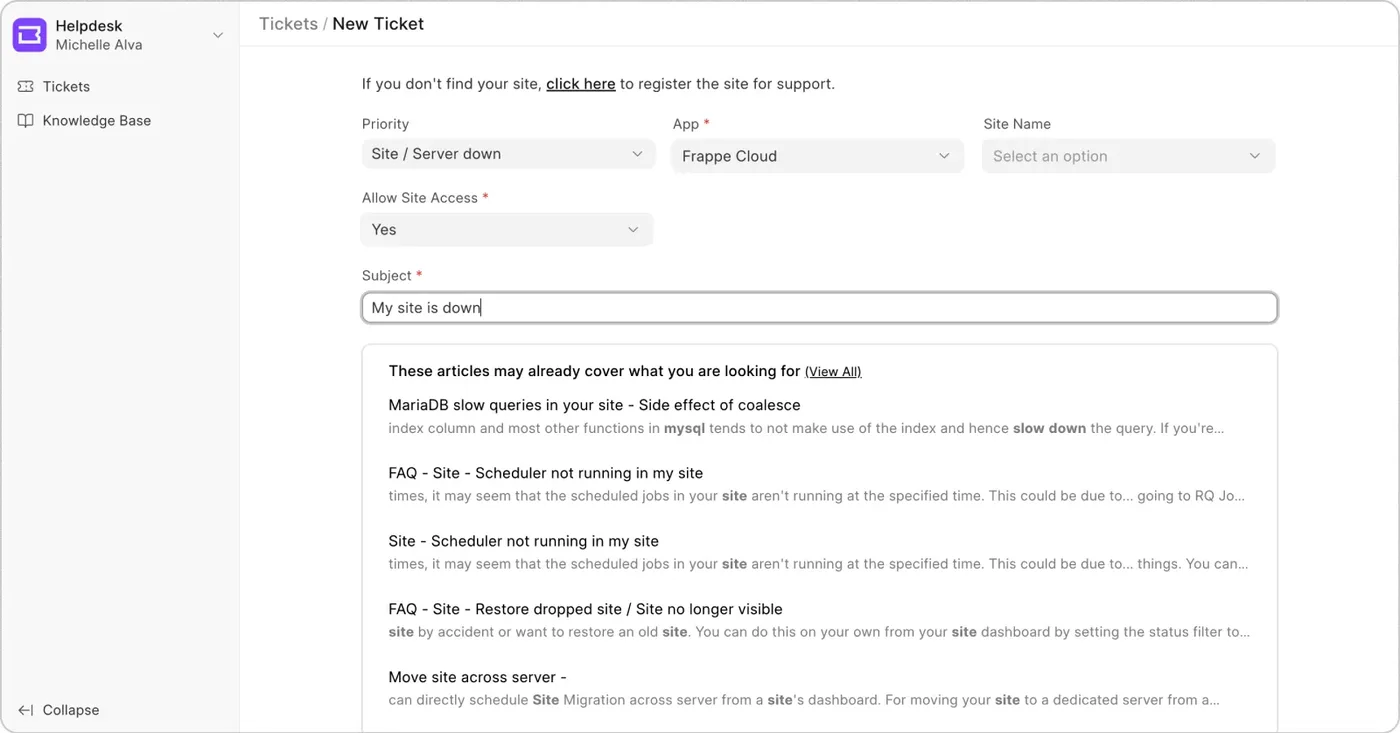Open the App dropdown showing Frappe Cloud
This screenshot has width=1400, height=733.
pyautogui.click(x=817, y=156)
